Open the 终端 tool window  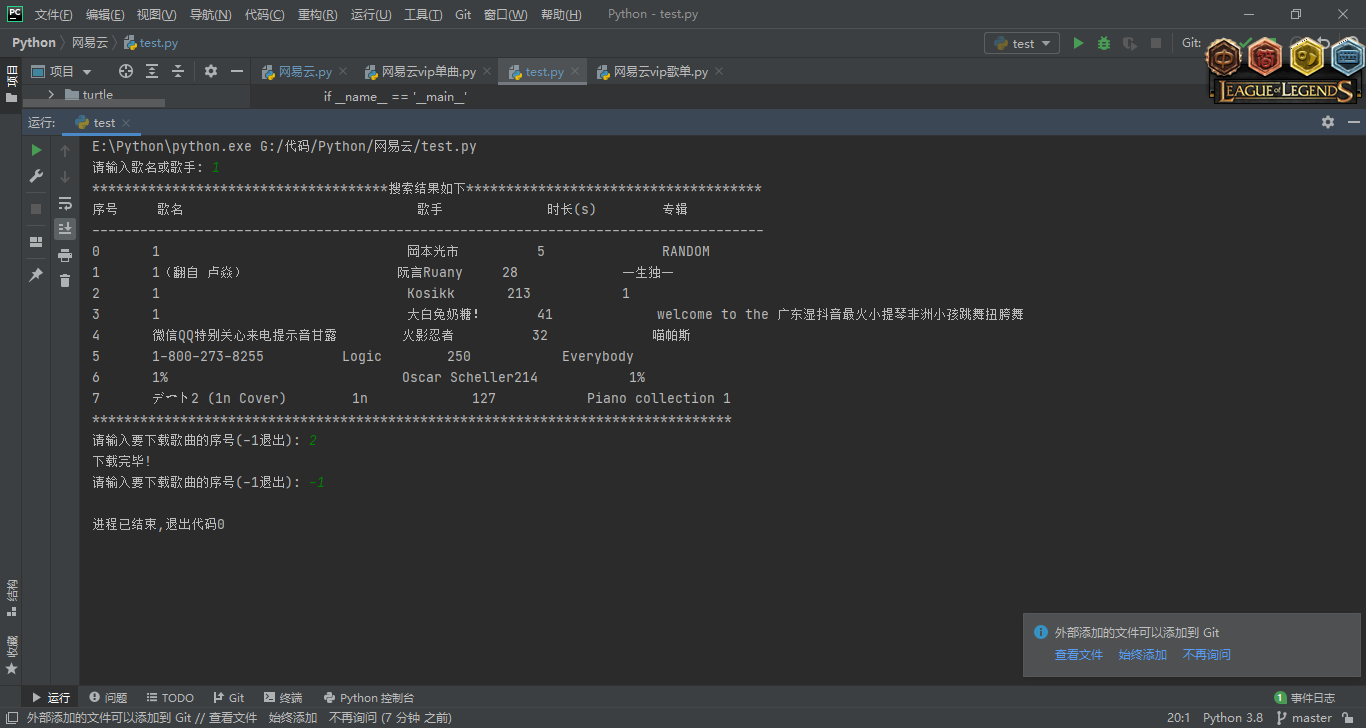pyautogui.click(x=283, y=698)
